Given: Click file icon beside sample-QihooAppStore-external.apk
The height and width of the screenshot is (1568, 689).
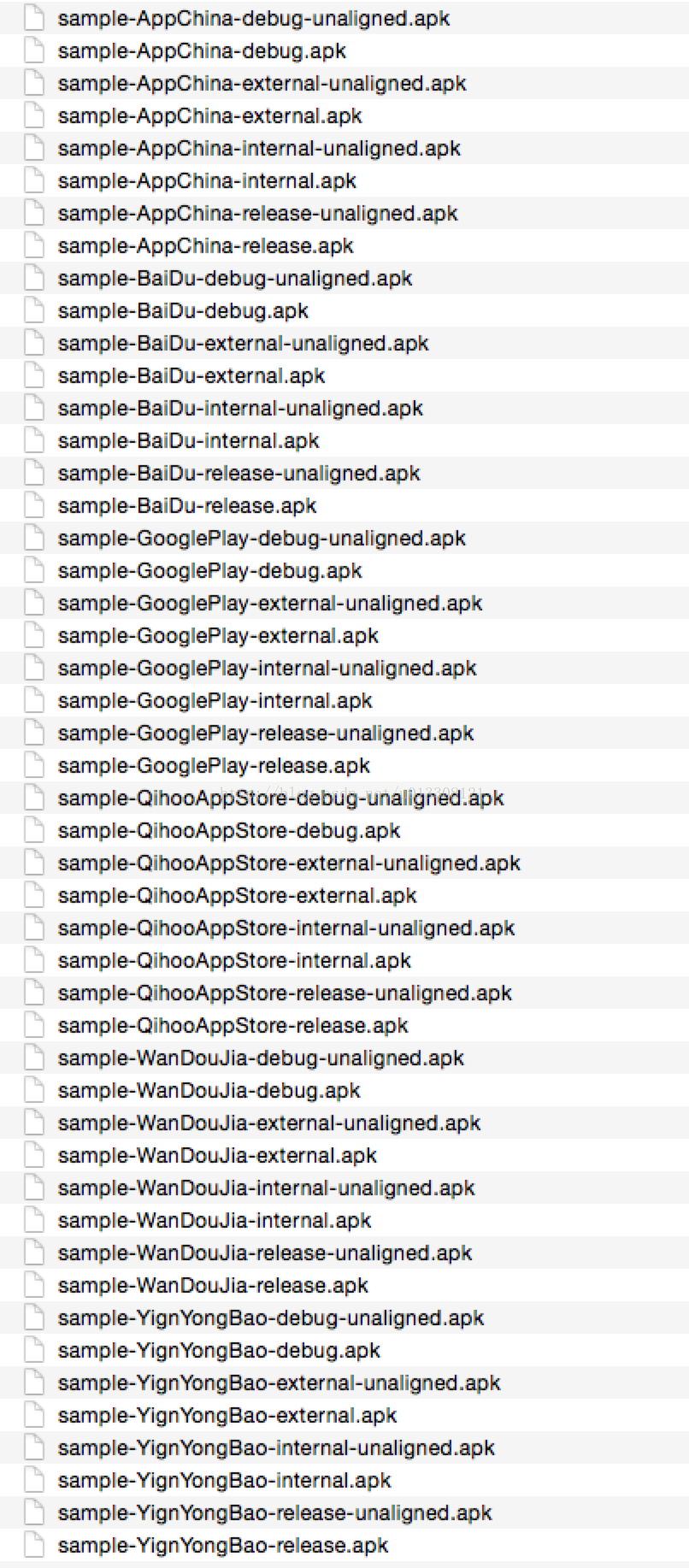Looking at the screenshot, I should [34, 895].
